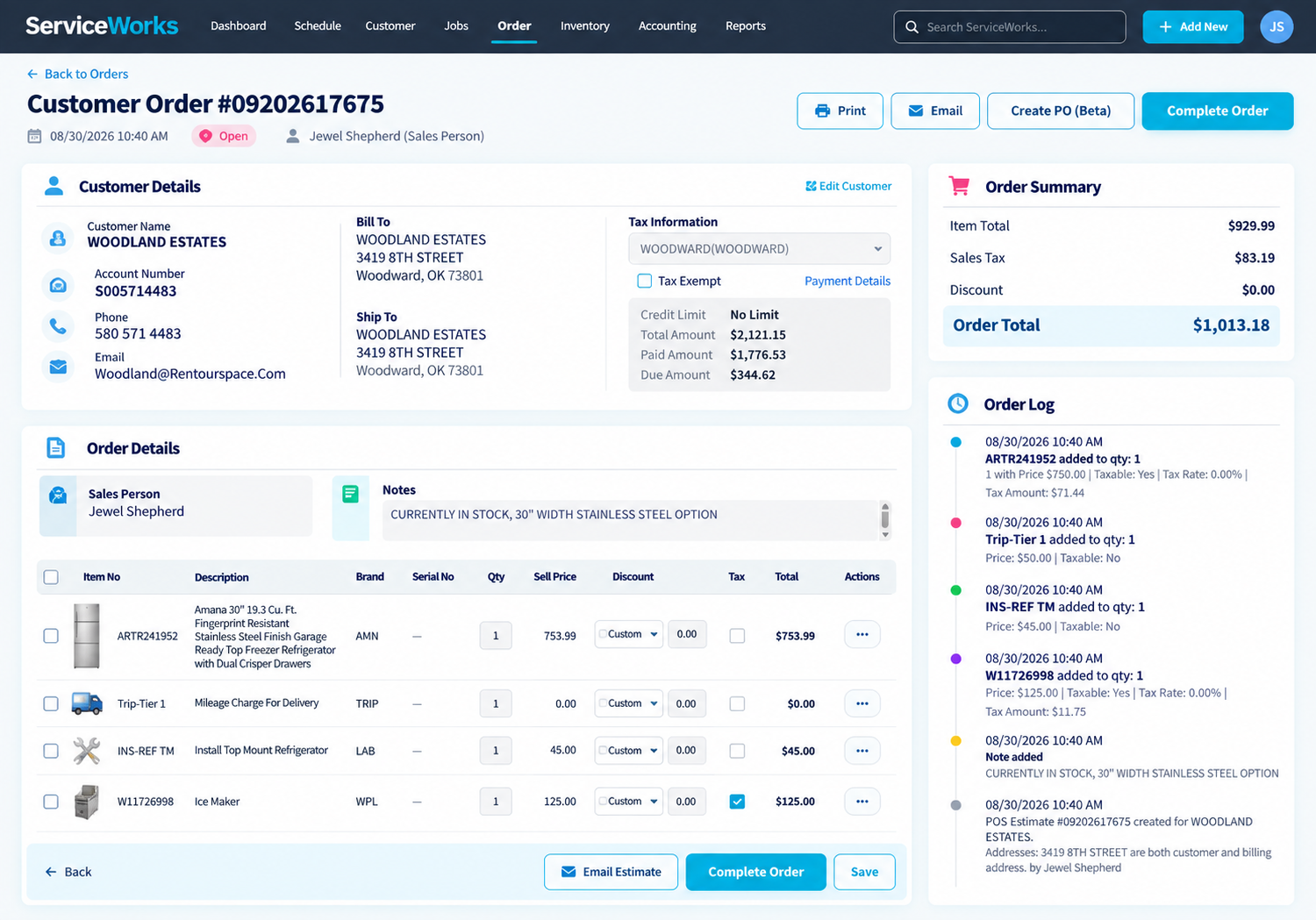Open the Edit Customer link
The image size is (1316, 920).
click(x=848, y=186)
